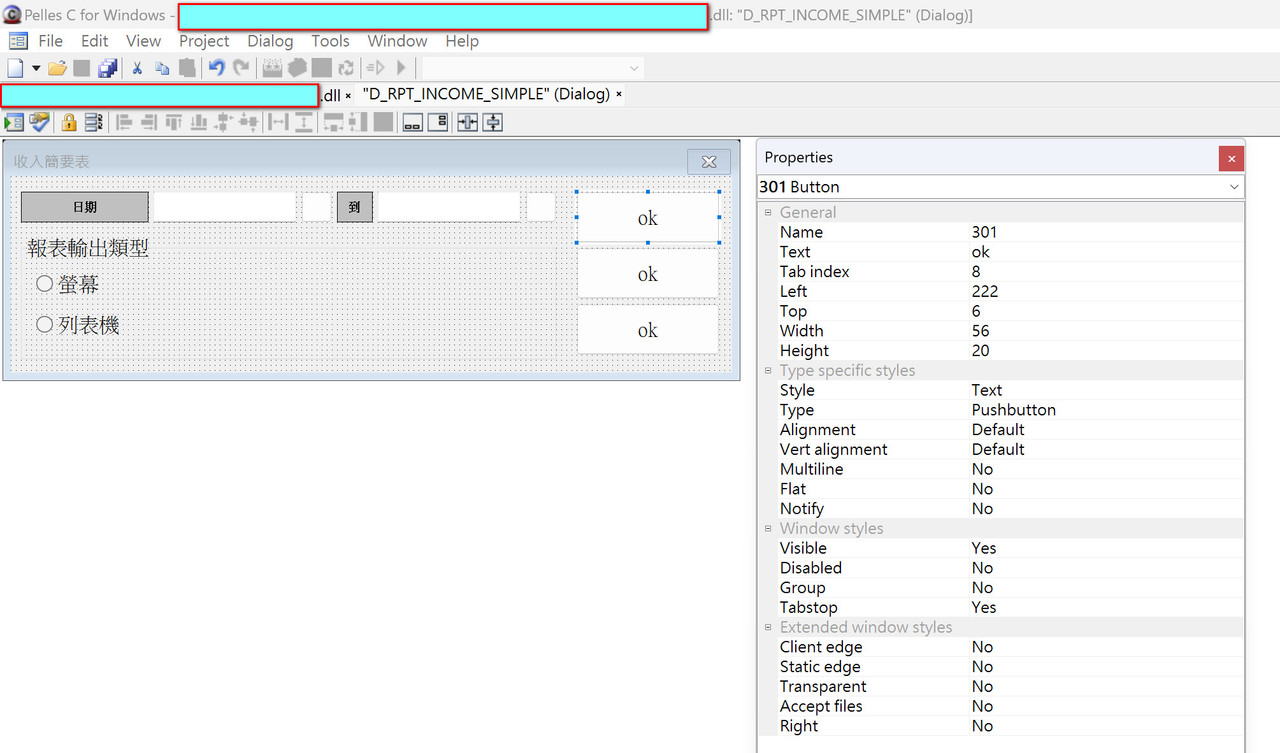The image size is (1280, 753).
Task: Click the Compile icon in the main toolbar
Action: coord(272,68)
